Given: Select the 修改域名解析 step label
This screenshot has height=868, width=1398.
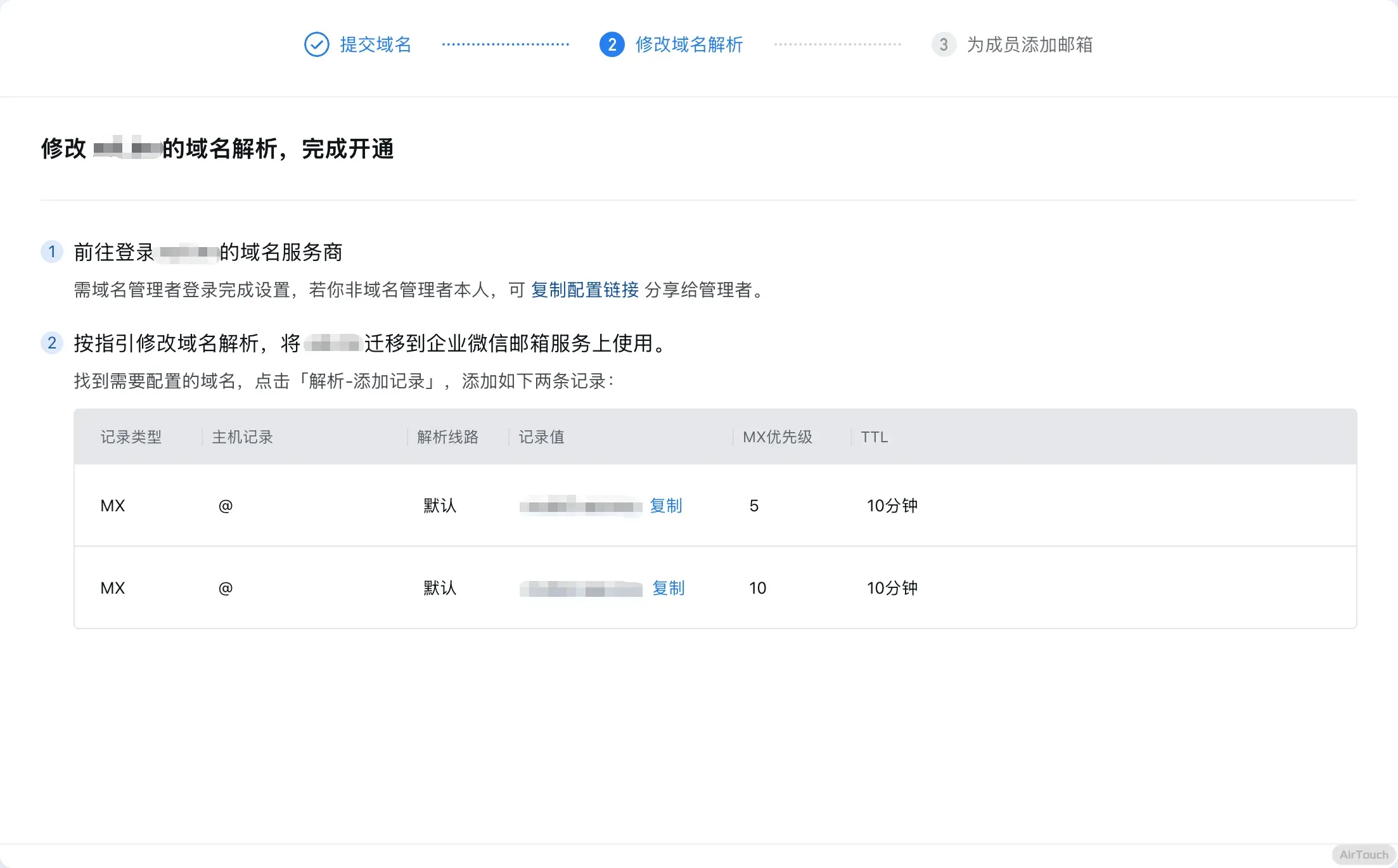Looking at the screenshot, I should (689, 44).
